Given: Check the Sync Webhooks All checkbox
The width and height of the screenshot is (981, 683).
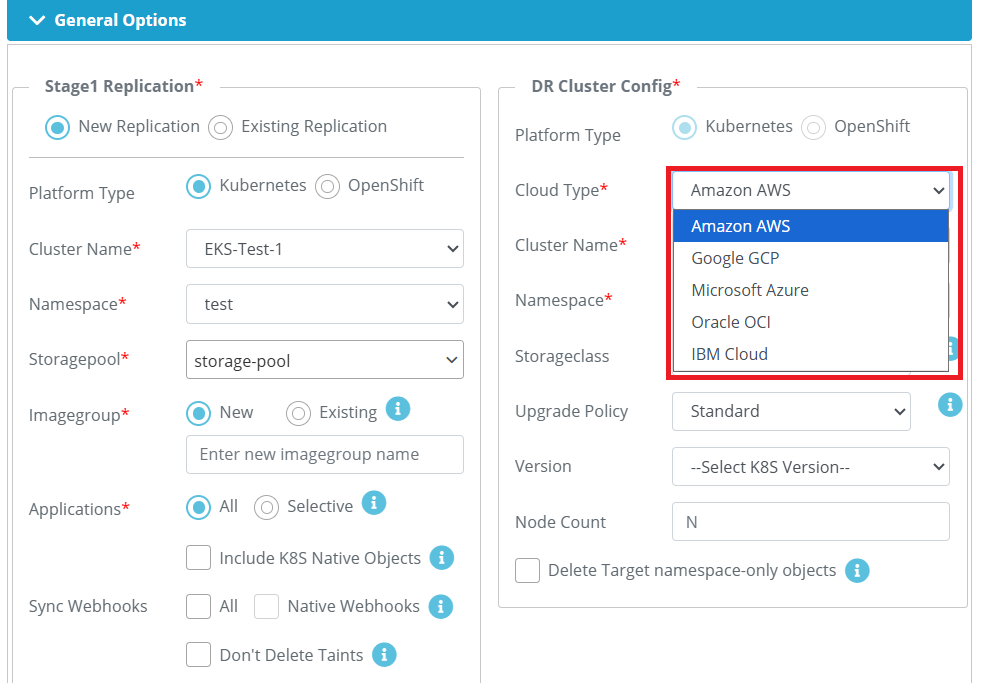Looking at the screenshot, I should click(x=198, y=606).
